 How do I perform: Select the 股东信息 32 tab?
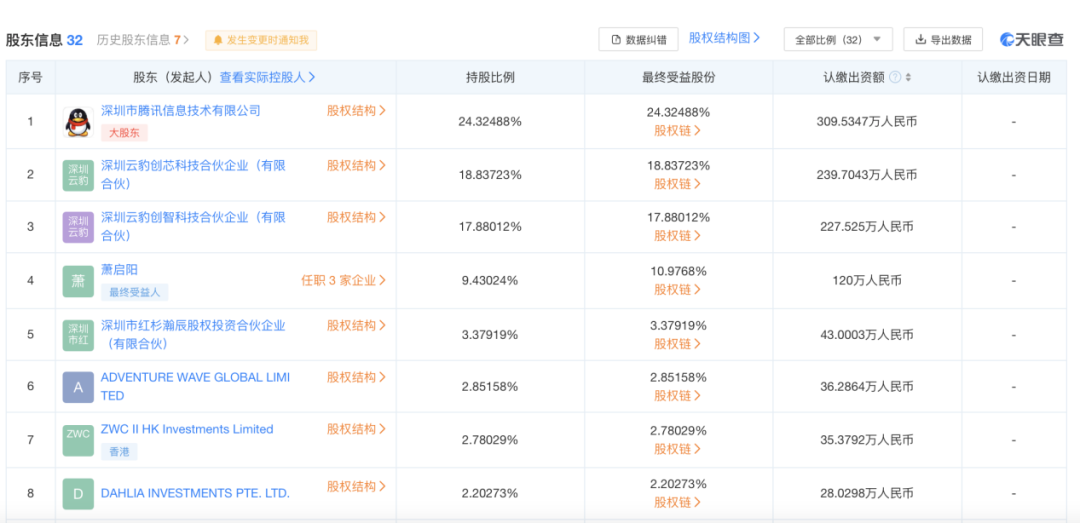point(44,40)
